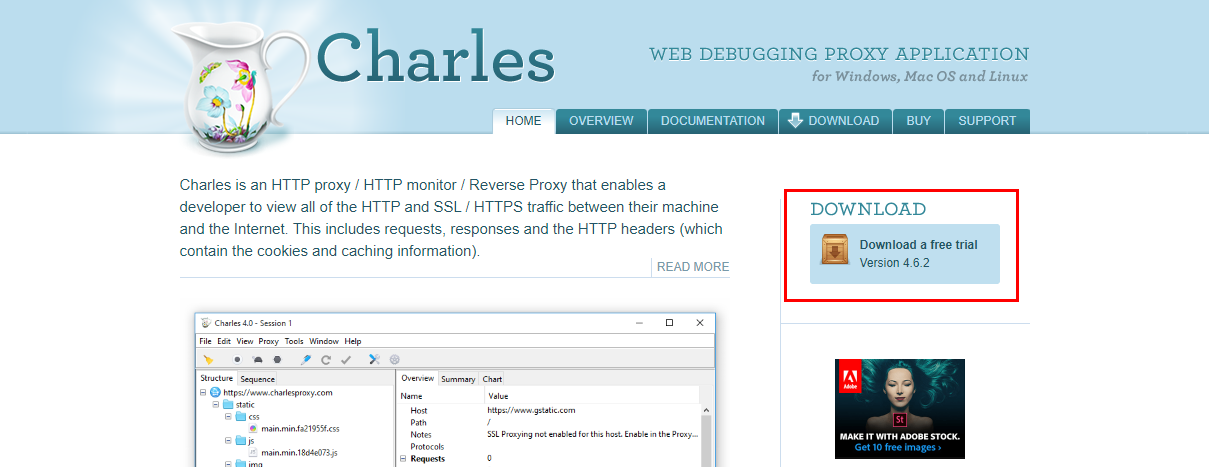Click Get 10 free images ad link
This screenshot has height=467, width=1209.
click(897, 447)
